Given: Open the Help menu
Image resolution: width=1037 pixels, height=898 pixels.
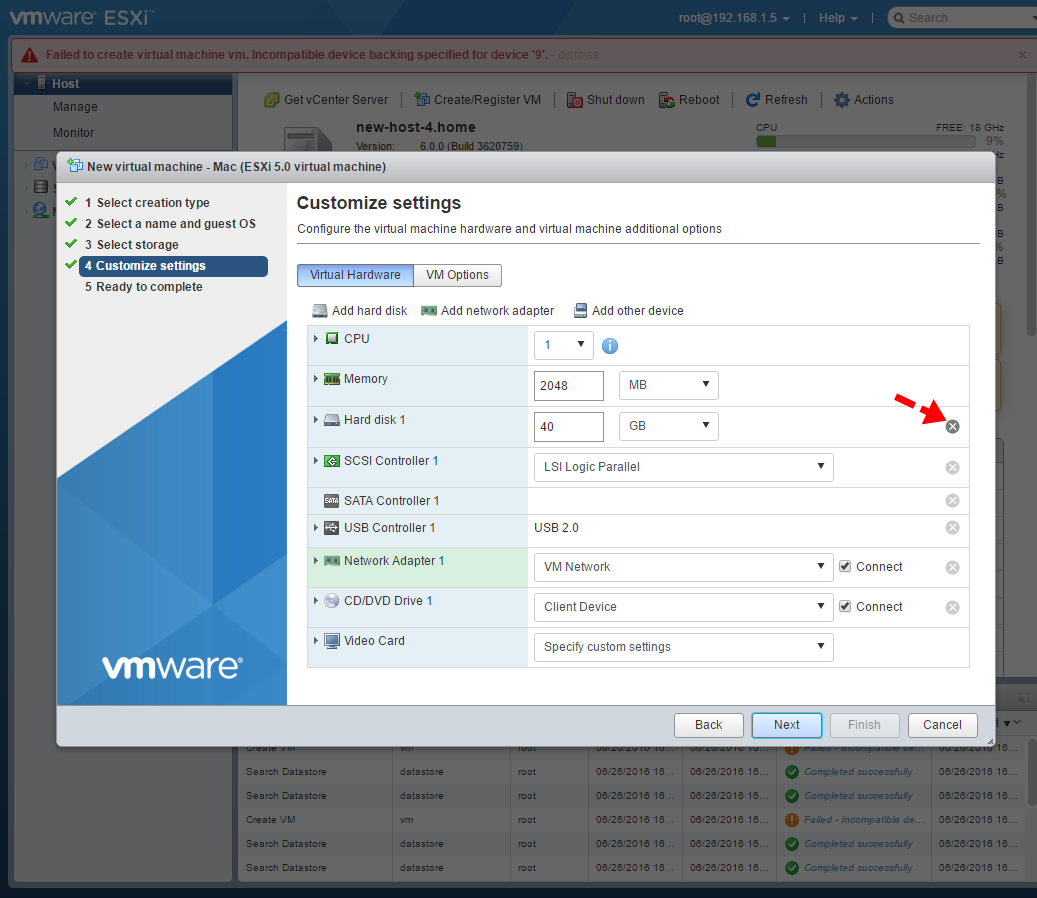Looking at the screenshot, I should coord(838,18).
